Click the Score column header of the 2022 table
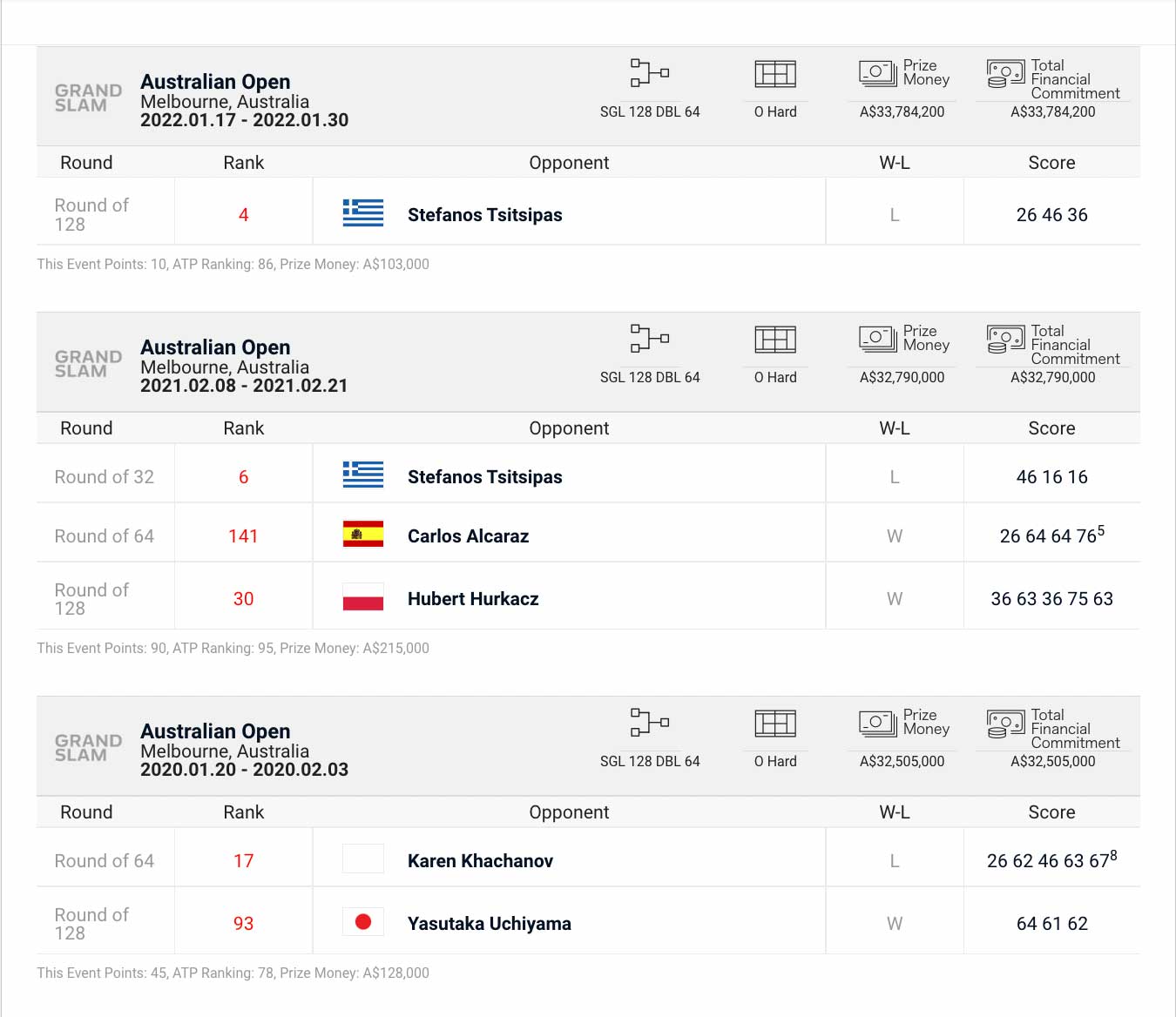This screenshot has width=1176, height=1017. [1052, 163]
